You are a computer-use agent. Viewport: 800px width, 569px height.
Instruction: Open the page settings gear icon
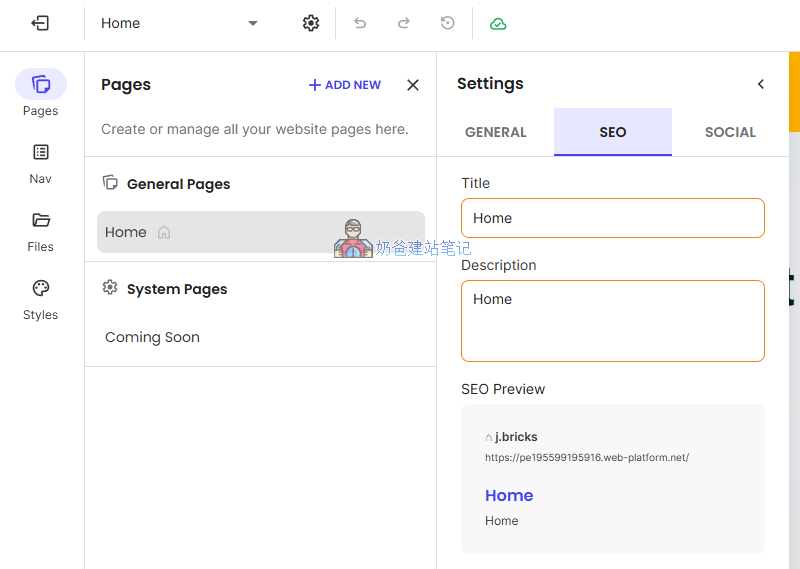point(311,23)
